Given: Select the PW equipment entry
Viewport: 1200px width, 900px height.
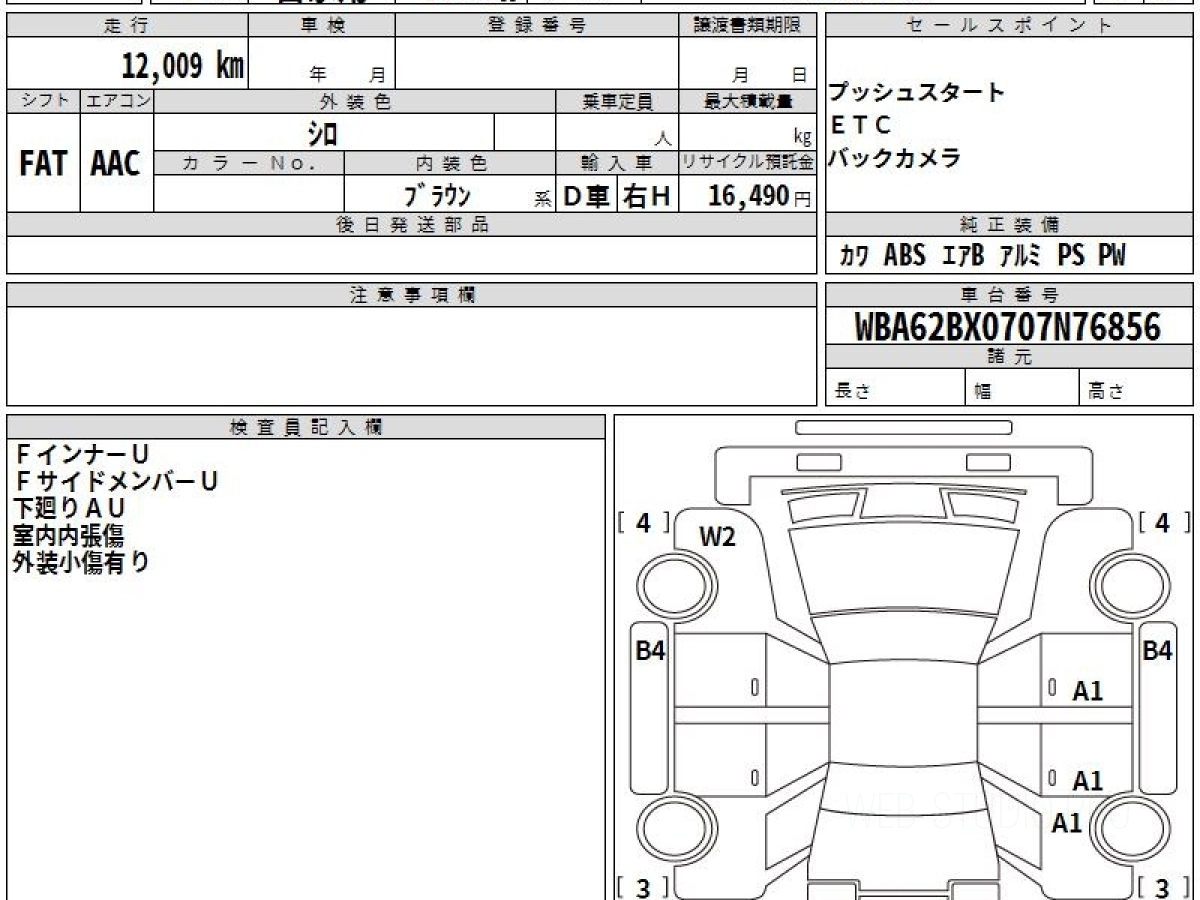Looking at the screenshot, I should (1112, 257).
